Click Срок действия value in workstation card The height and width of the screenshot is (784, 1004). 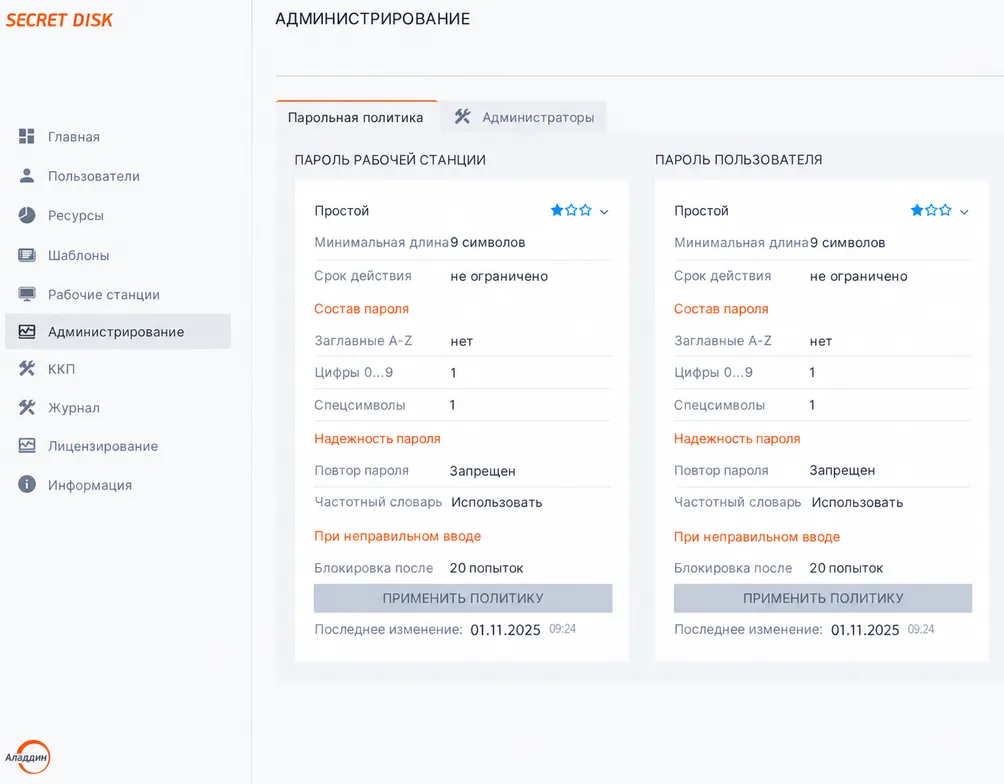click(499, 276)
